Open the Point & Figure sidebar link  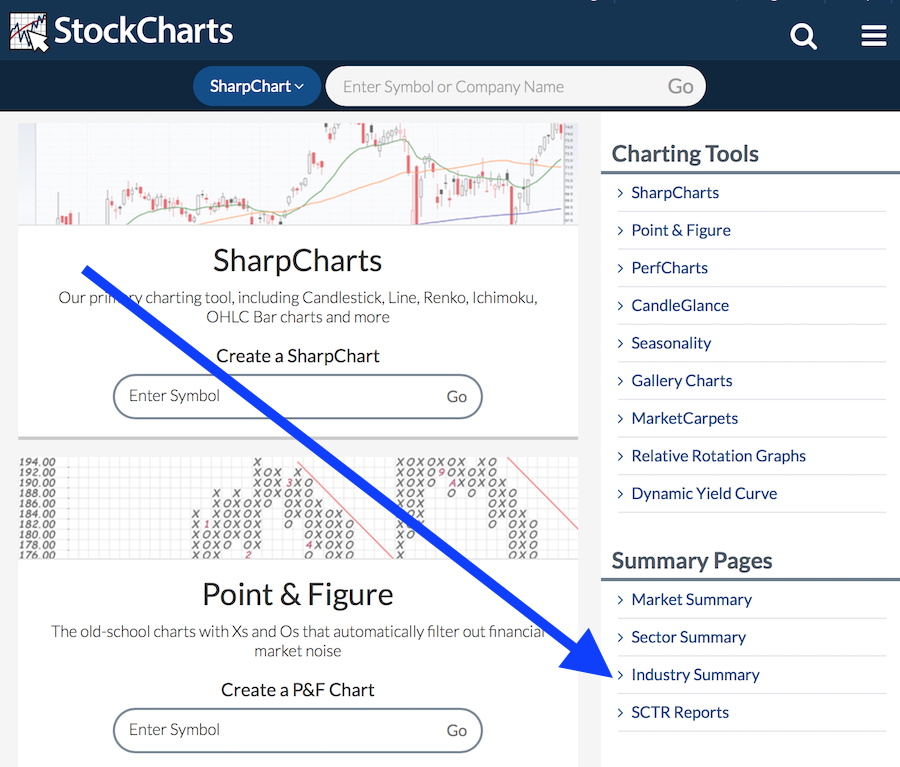681,230
